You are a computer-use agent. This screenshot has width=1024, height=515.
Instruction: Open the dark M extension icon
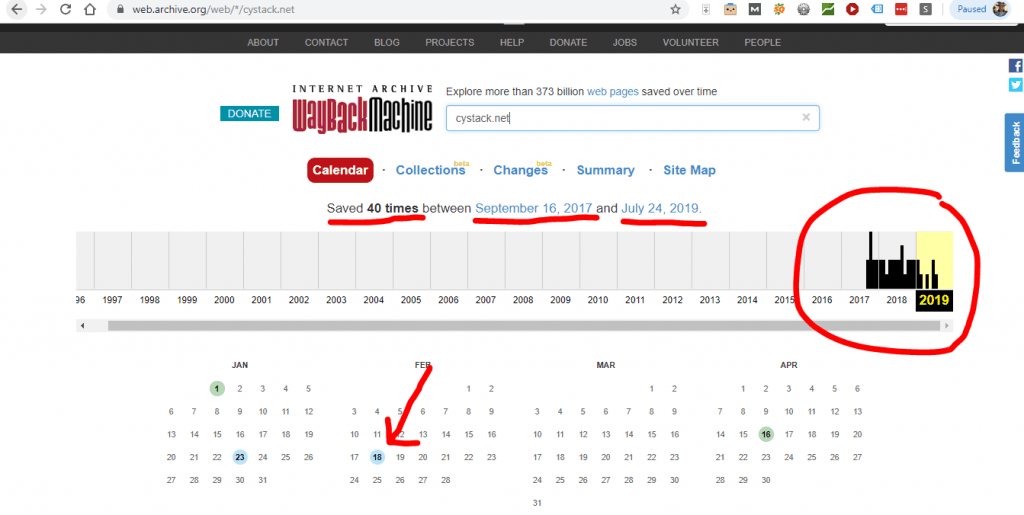(x=754, y=10)
